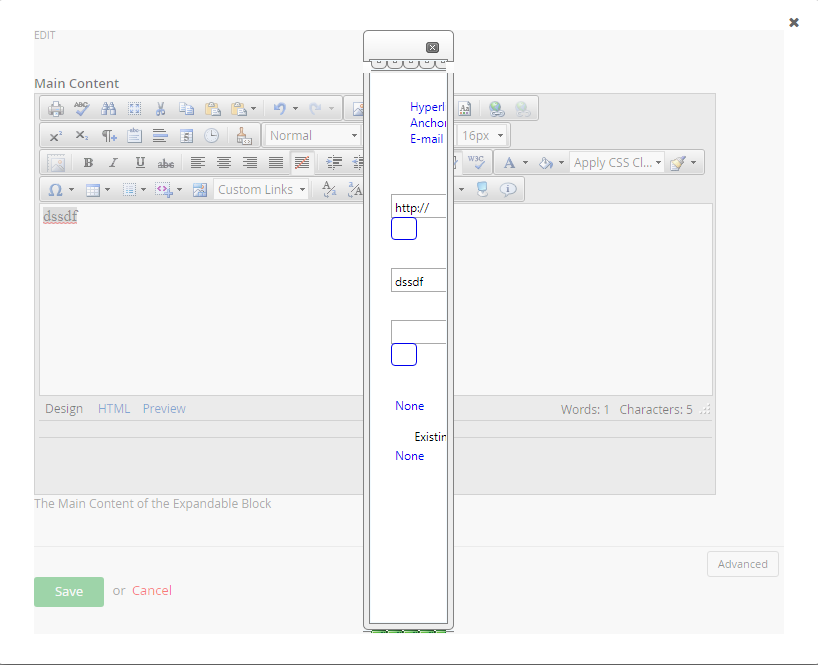Click the 'Characters: 5' status text
Screen dimensions: 818x665
(656, 410)
